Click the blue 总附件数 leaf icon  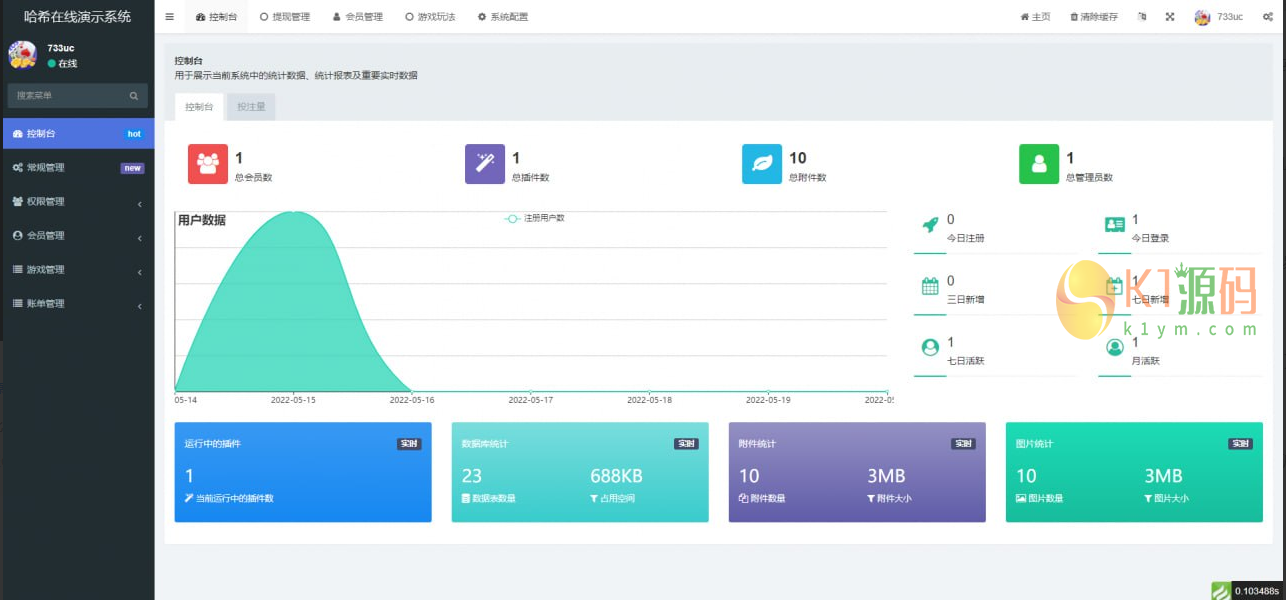[762, 164]
